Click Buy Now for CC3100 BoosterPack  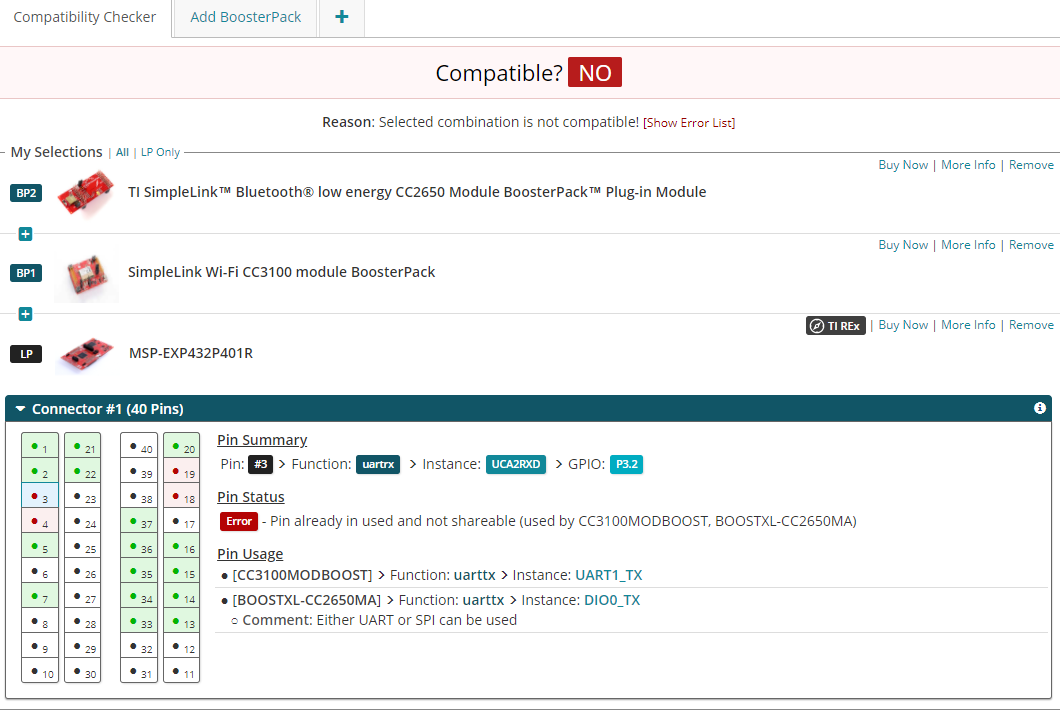pyautogui.click(x=903, y=245)
